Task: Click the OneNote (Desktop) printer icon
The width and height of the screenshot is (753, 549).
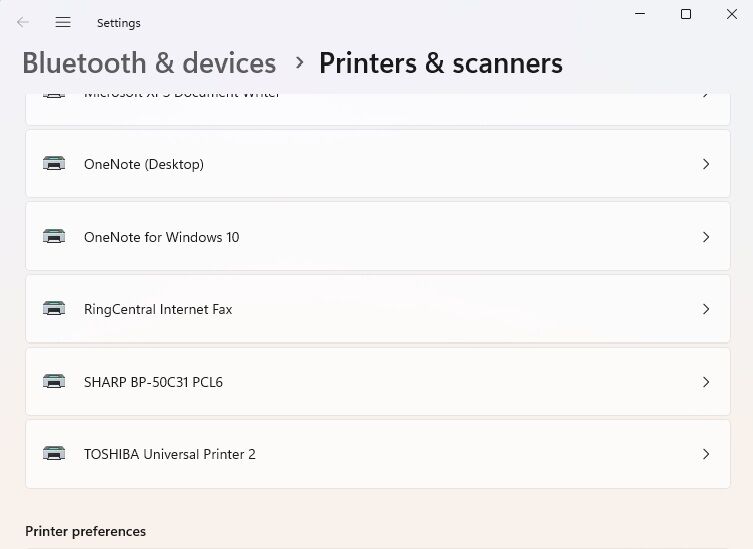Action: [54, 164]
